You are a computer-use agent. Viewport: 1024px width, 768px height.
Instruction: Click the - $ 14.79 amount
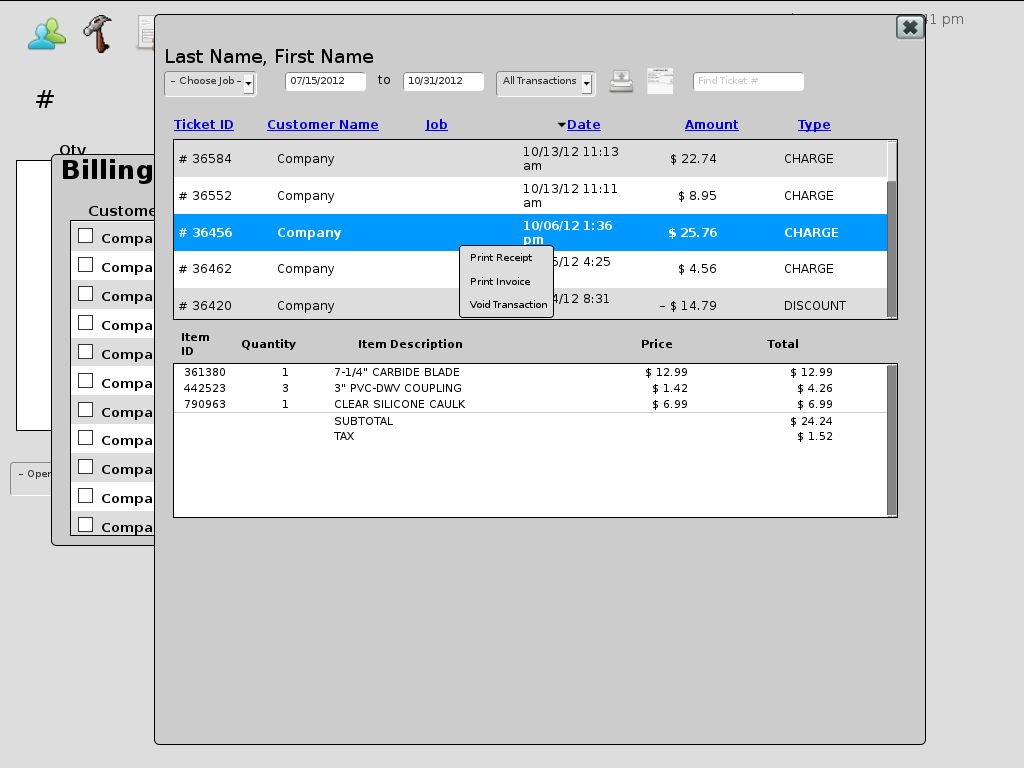(688, 306)
